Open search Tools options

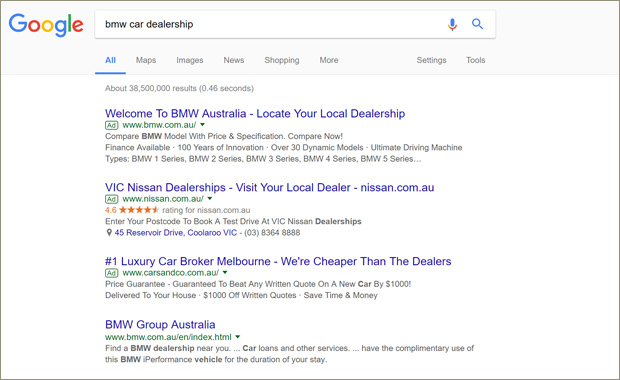pos(476,60)
